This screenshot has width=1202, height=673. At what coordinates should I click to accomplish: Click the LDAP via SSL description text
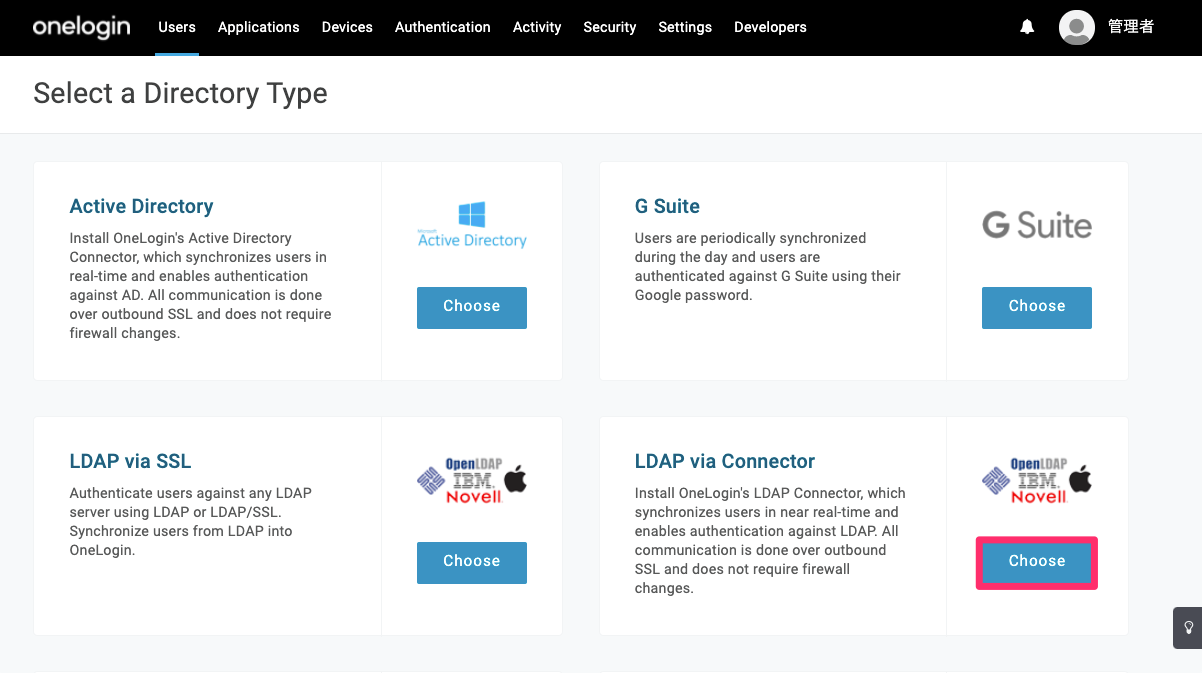pyautogui.click(x=190, y=522)
